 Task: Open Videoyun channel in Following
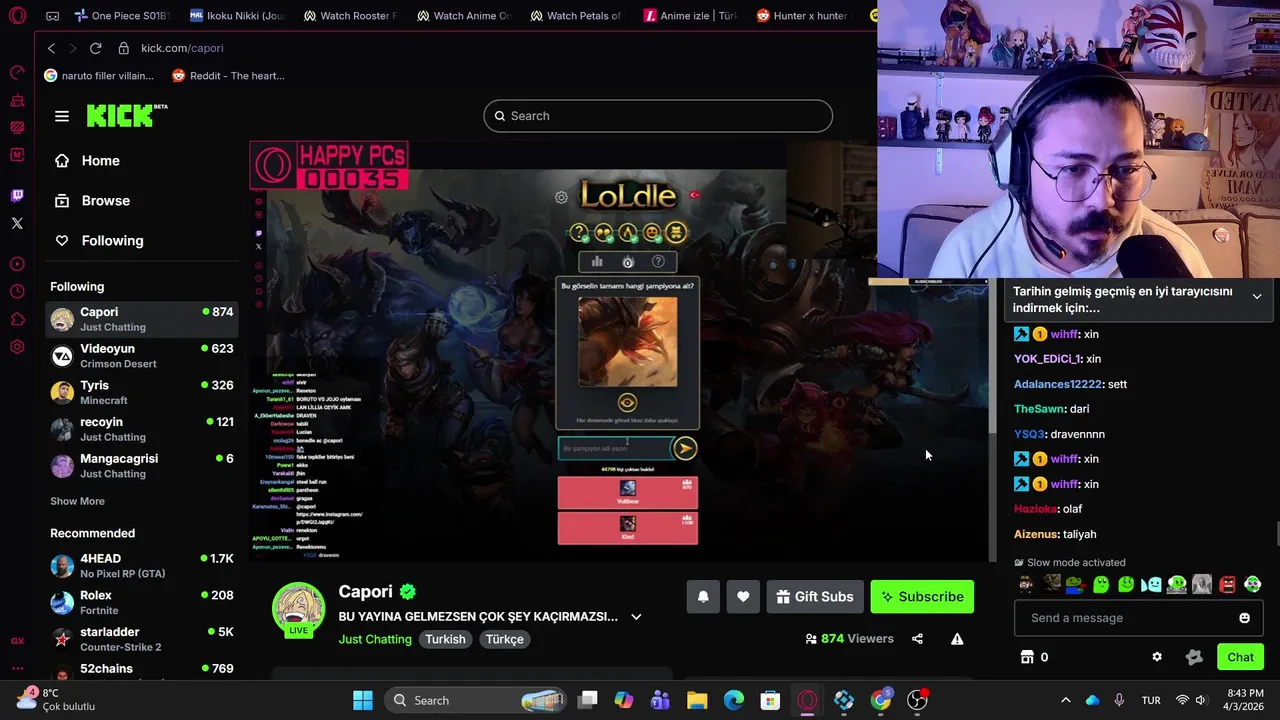tap(142, 356)
